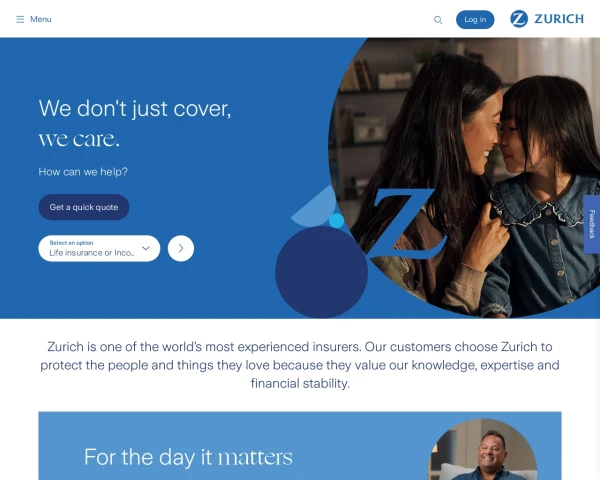
Task: Open the Select an option dropdown
Action: [x=99, y=248]
